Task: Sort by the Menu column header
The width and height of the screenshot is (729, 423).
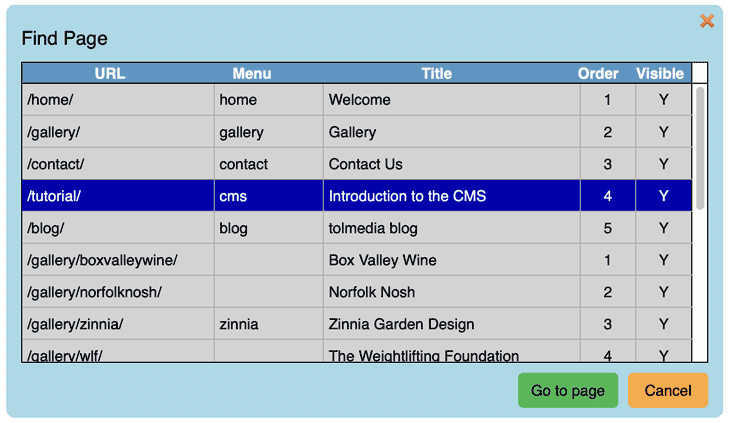Action: pos(252,73)
